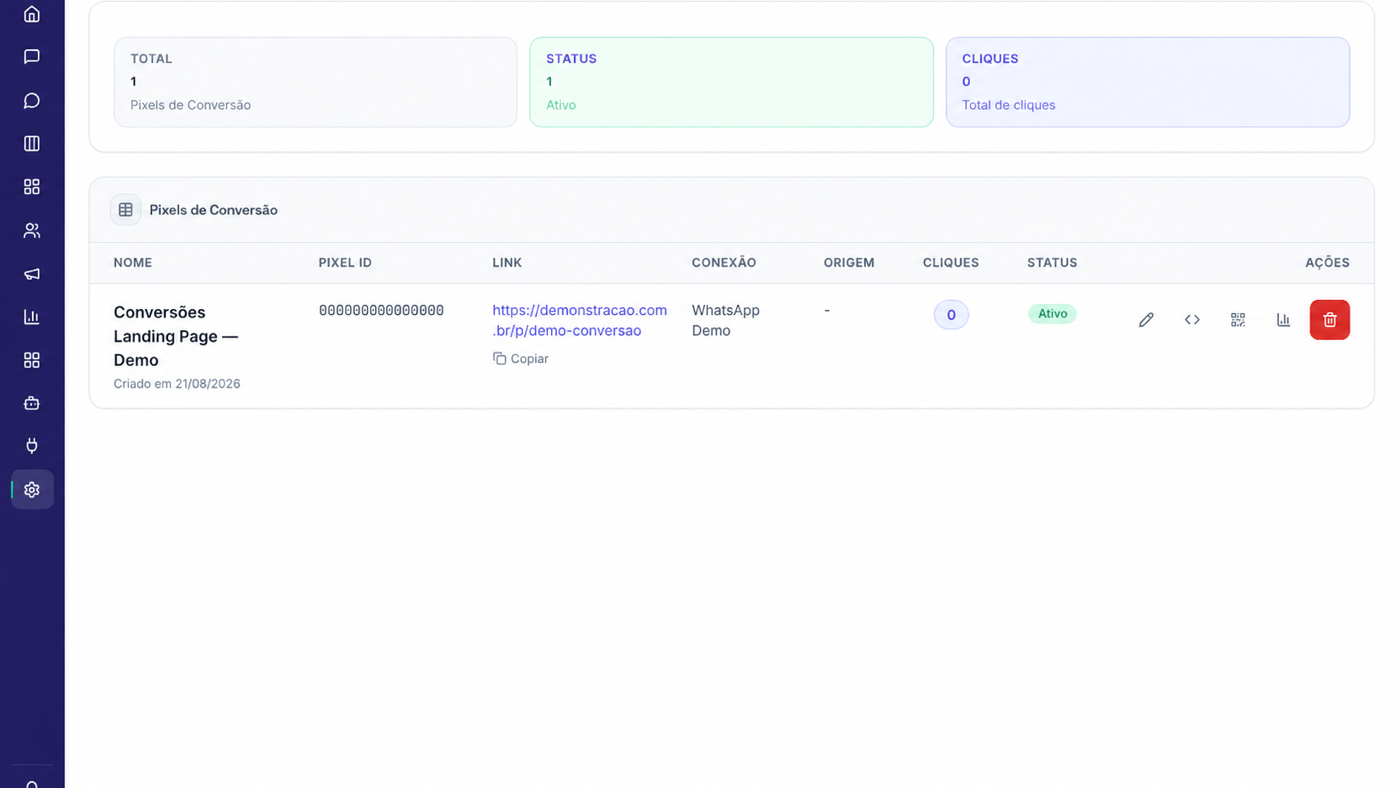Show embed code for the Demo pixel
The image size is (1400, 788).
pyautogui.click(x=1192, y=320)
